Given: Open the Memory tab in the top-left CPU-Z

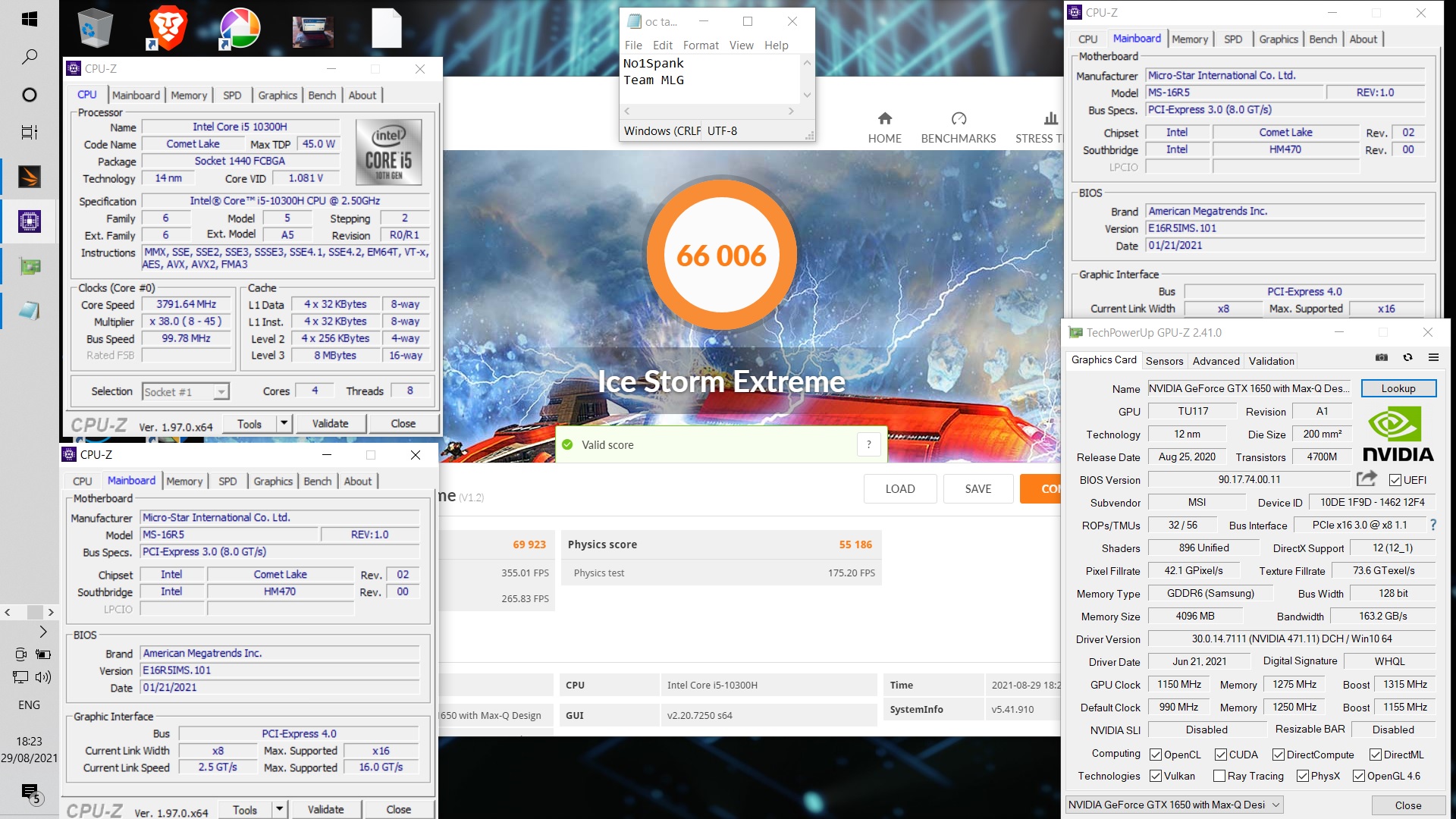Looking at the screenshot, I should click(189, 95).
